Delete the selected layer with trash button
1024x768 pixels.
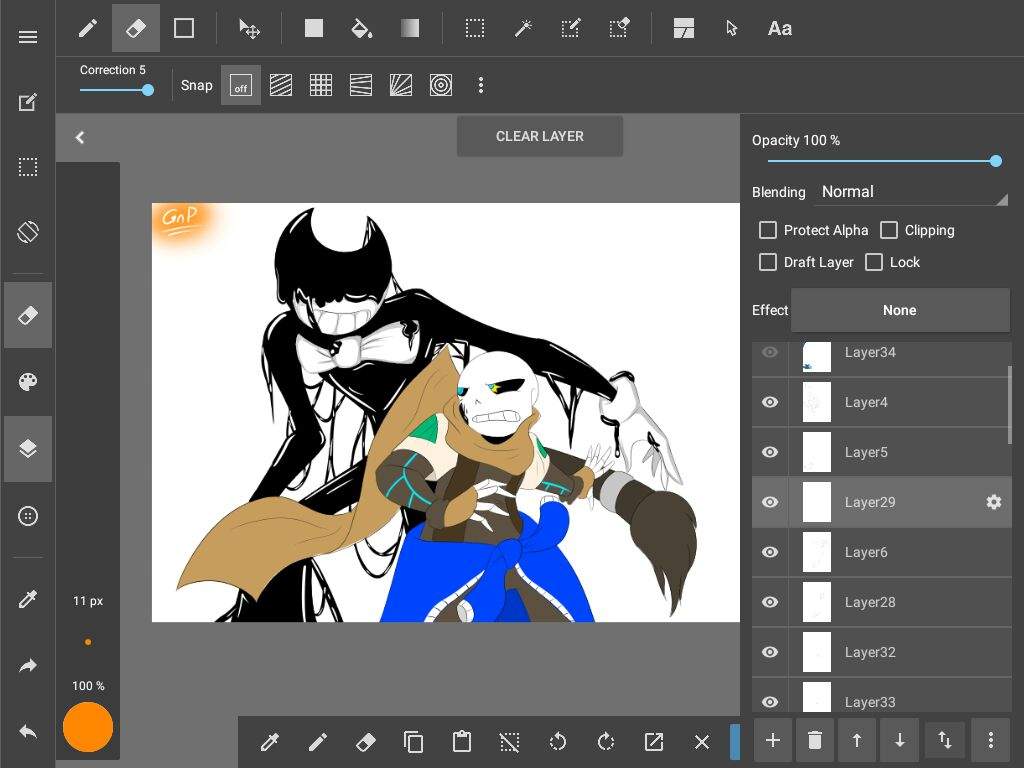click(815, 740)
